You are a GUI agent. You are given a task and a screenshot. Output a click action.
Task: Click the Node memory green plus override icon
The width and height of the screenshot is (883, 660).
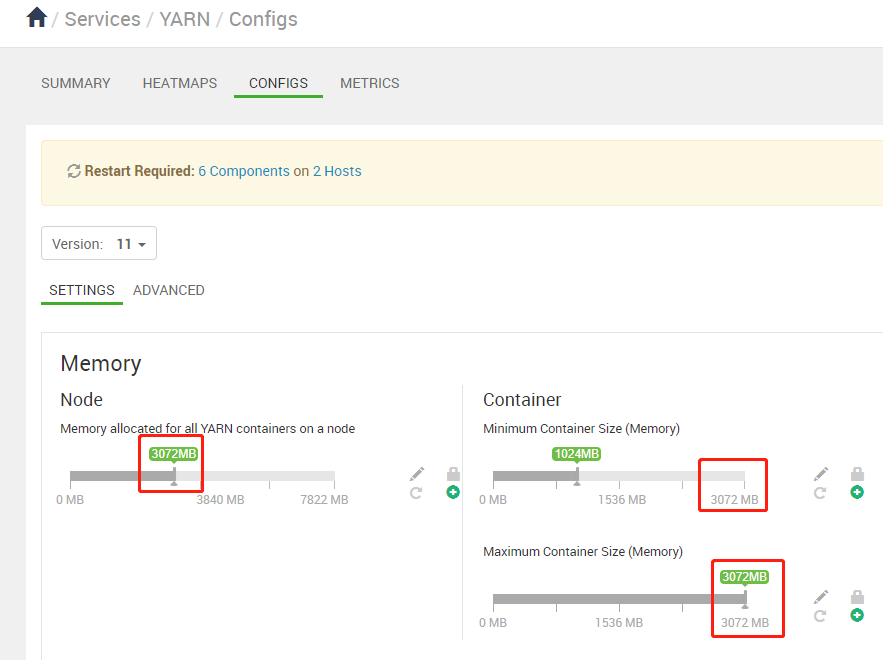pyautogui.click(x=453, y=492)
